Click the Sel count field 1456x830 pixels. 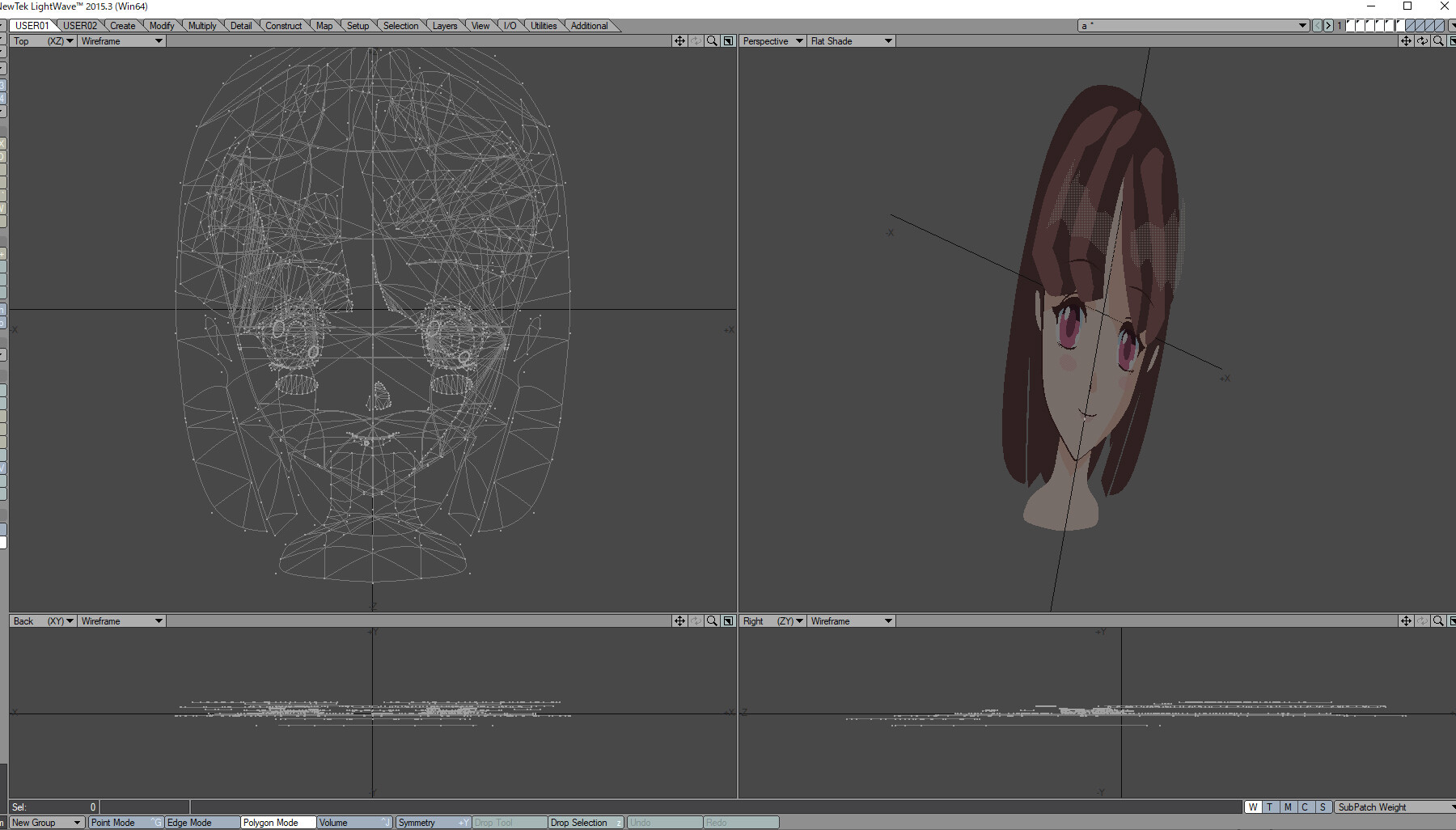click(54, 807)
